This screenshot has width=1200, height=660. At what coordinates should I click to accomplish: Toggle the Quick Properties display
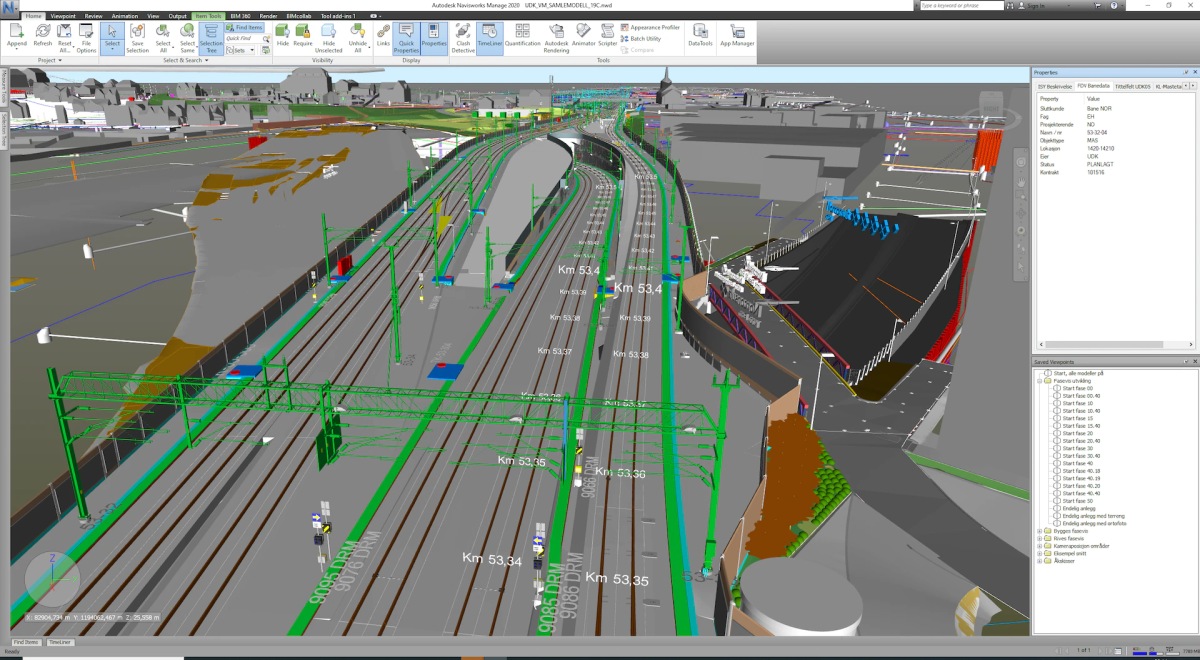pyautogui.click(x=406, y=37)
